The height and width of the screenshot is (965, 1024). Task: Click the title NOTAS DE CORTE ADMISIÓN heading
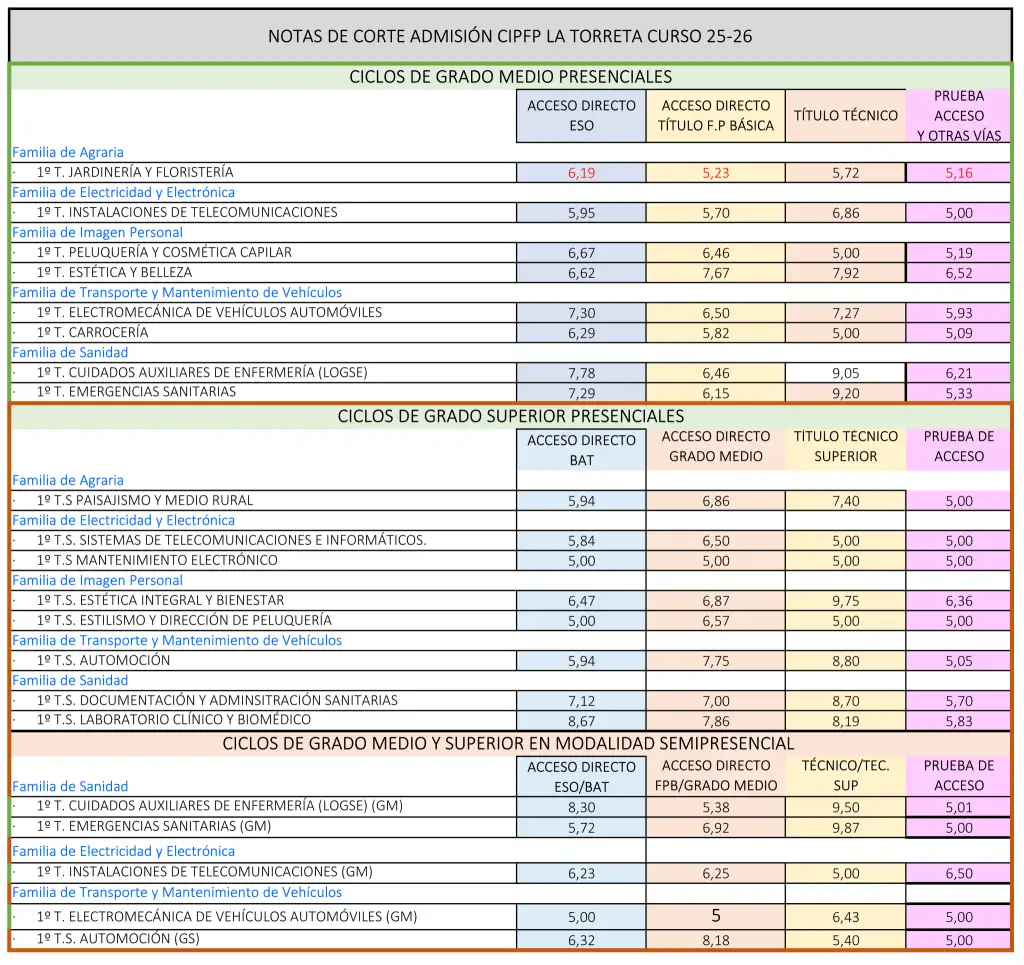(x=510, y=37)
